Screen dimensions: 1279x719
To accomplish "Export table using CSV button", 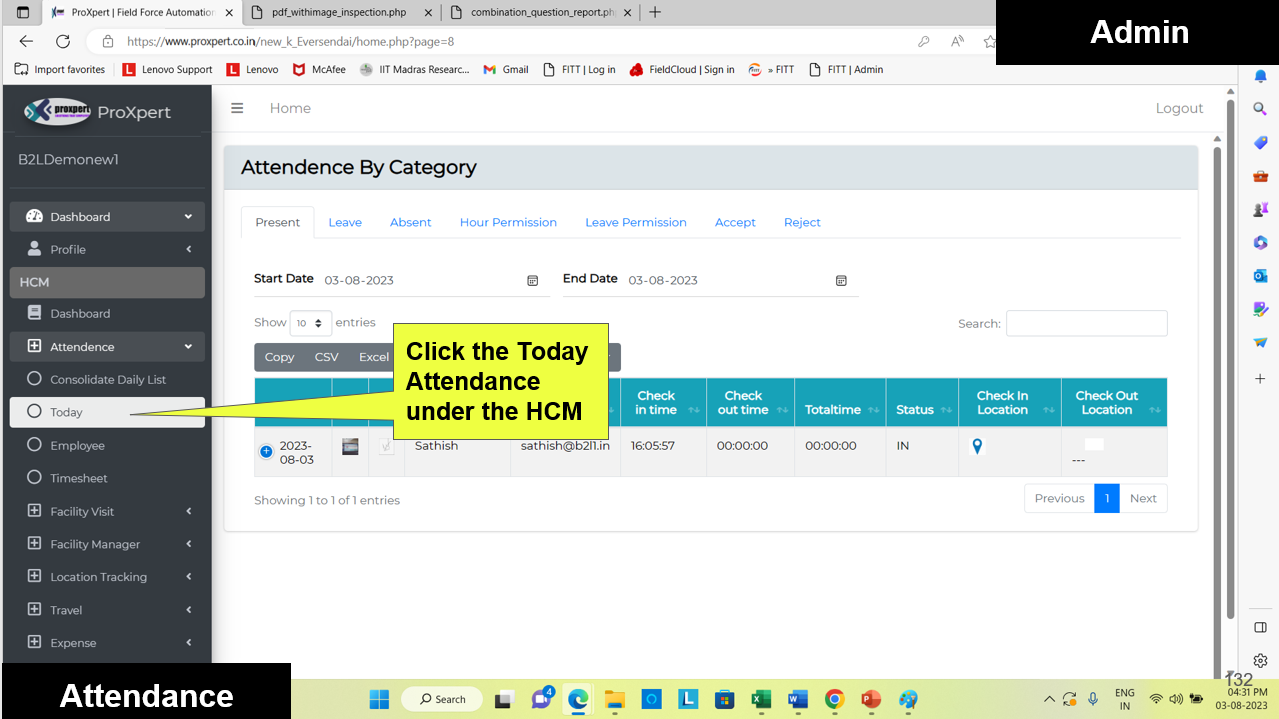I will coord(326,357).
